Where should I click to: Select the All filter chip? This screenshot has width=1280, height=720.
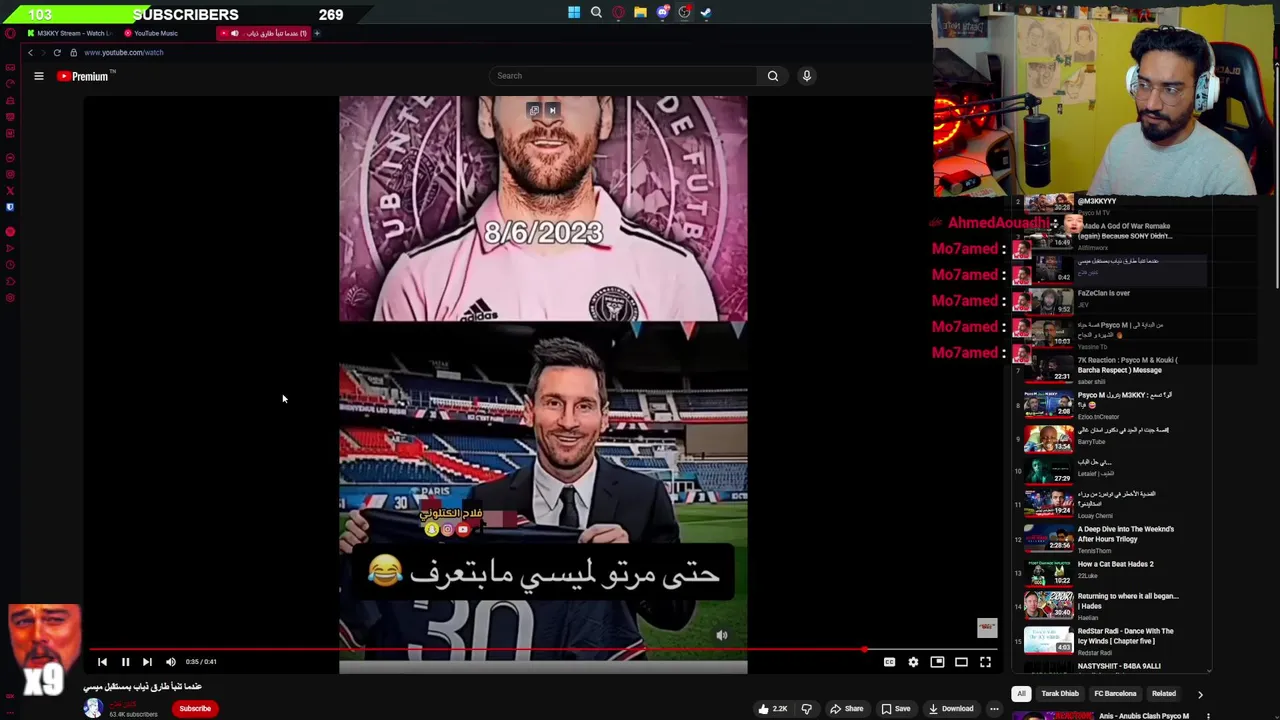point(1021,694)
